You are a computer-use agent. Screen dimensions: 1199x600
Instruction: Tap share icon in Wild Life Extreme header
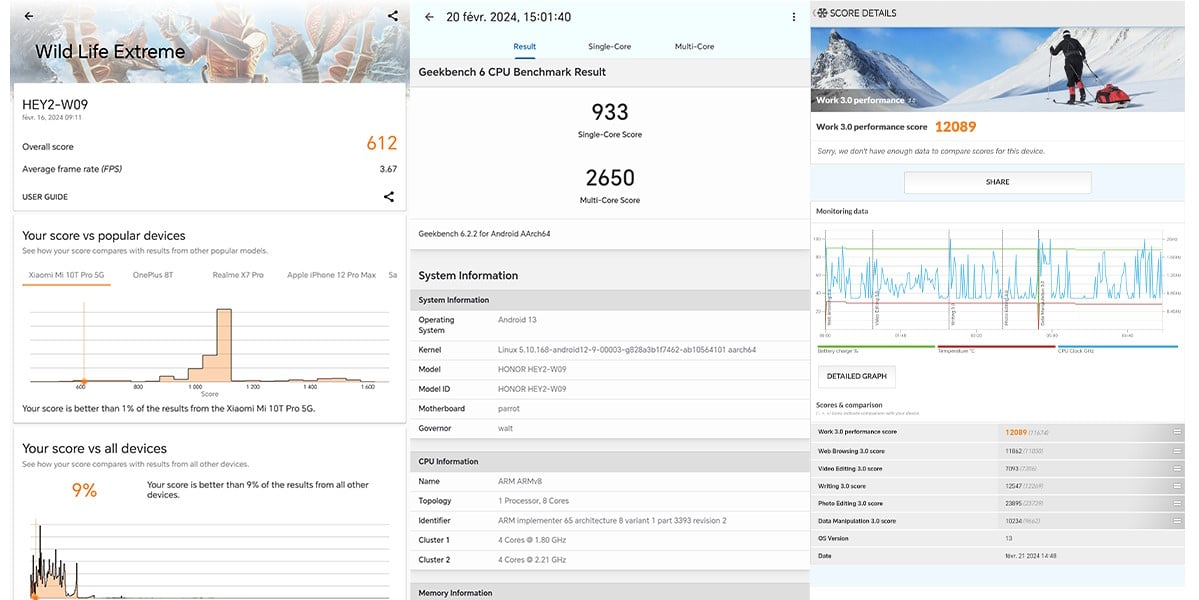(392, 15)
